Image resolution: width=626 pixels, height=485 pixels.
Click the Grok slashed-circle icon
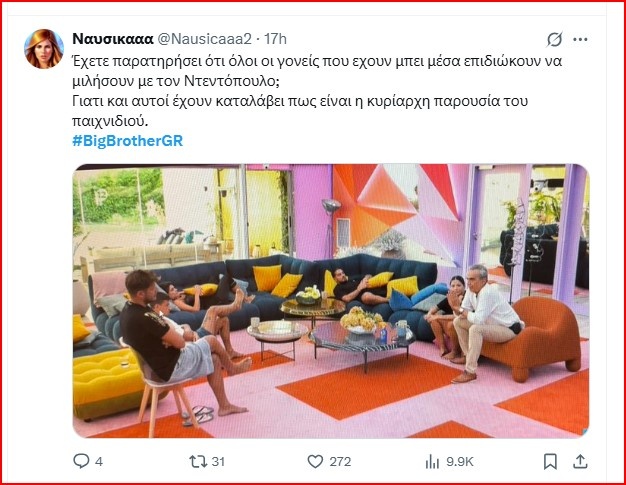(x=555, y=39)
